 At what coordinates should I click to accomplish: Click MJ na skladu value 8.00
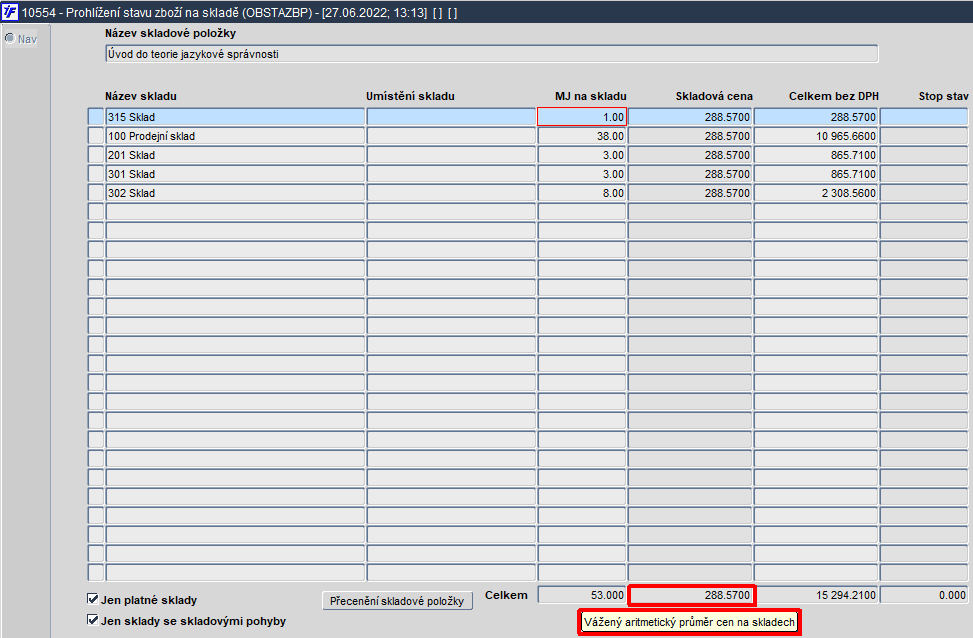(582, 193)
